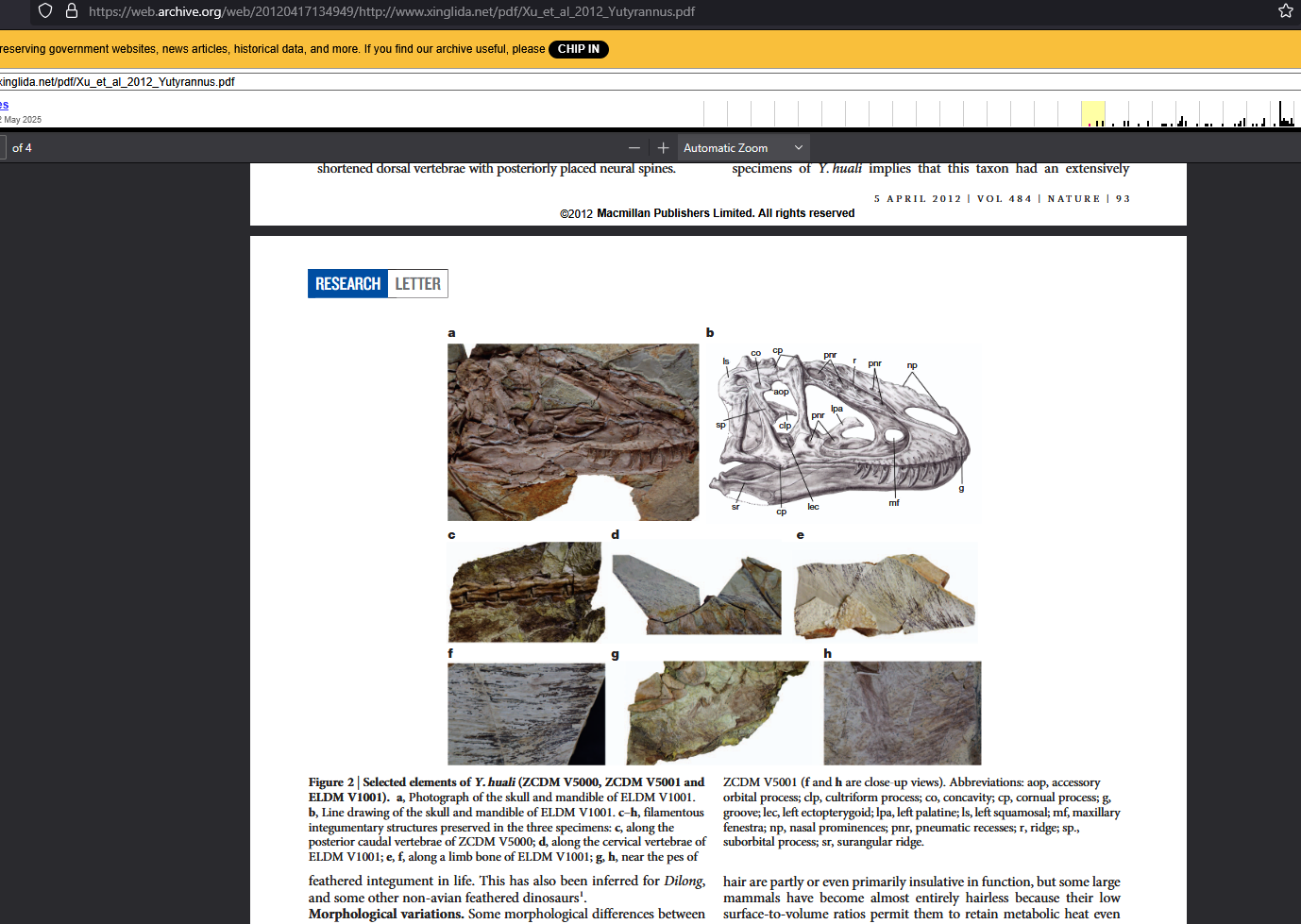1301x924 pixels.
Task: Click pes fossil photo panel g
Action: tap(718, 713)
